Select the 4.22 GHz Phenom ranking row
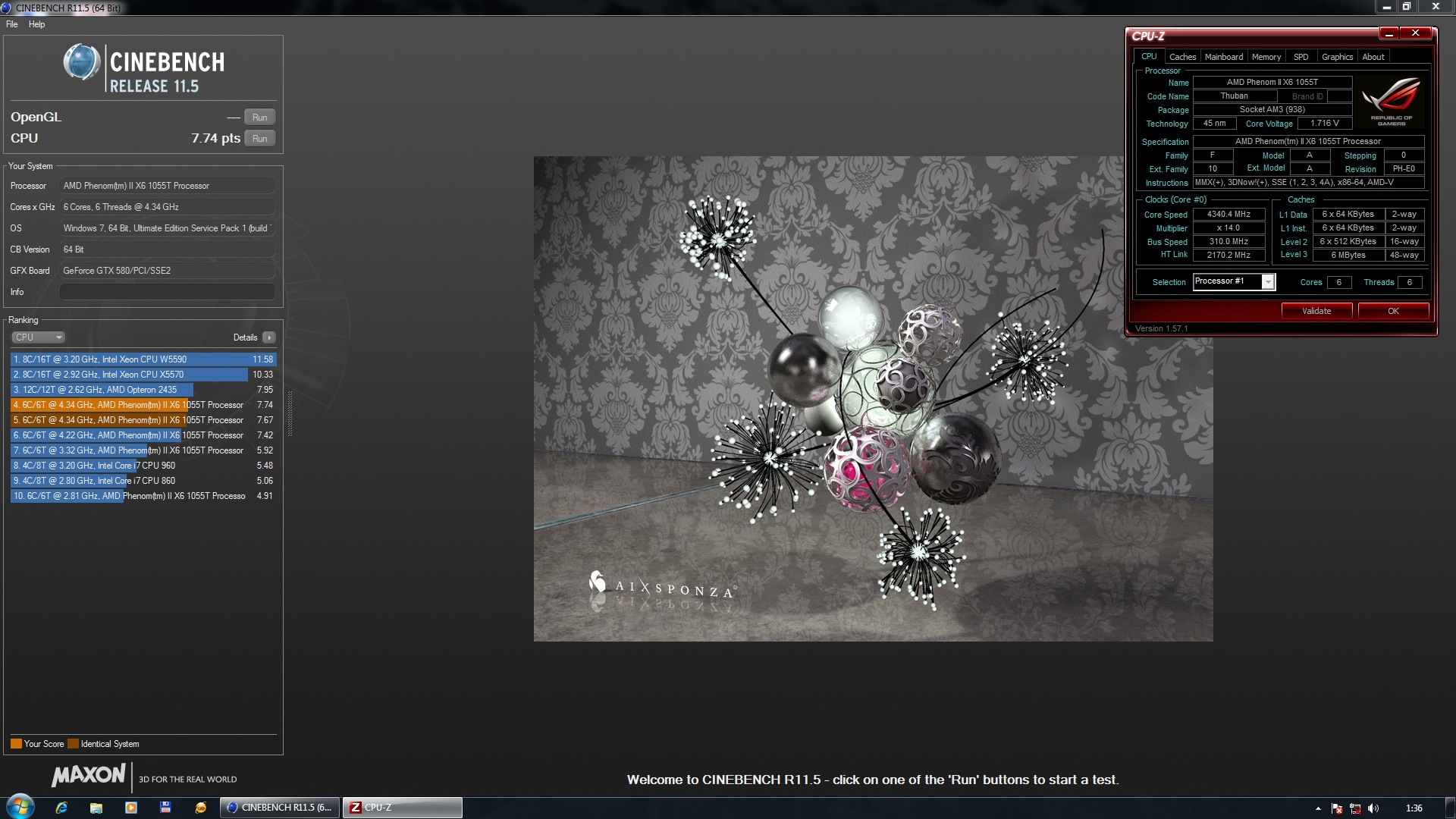1456x819 pixels. (143, 435)
